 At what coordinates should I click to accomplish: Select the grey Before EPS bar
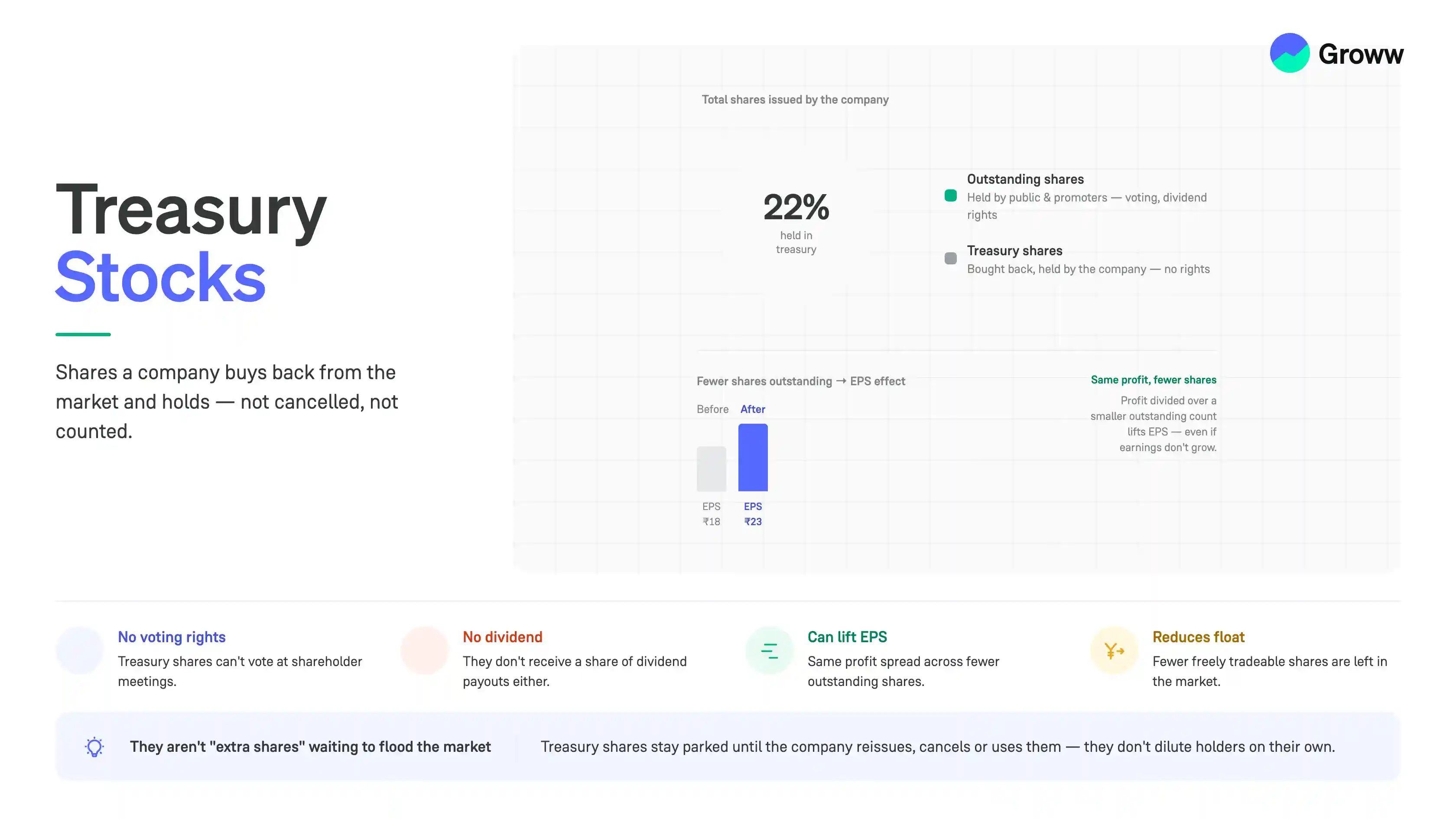point(711,468)
